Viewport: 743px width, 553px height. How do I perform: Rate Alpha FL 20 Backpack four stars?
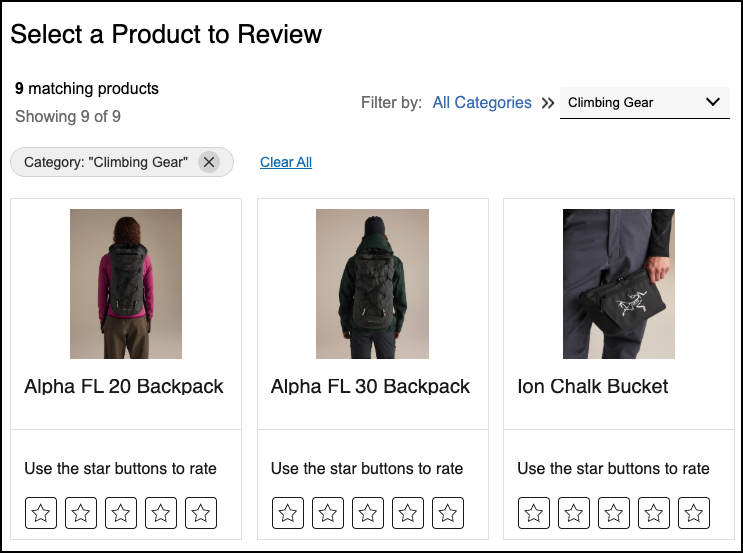click(x=161, y=513)
